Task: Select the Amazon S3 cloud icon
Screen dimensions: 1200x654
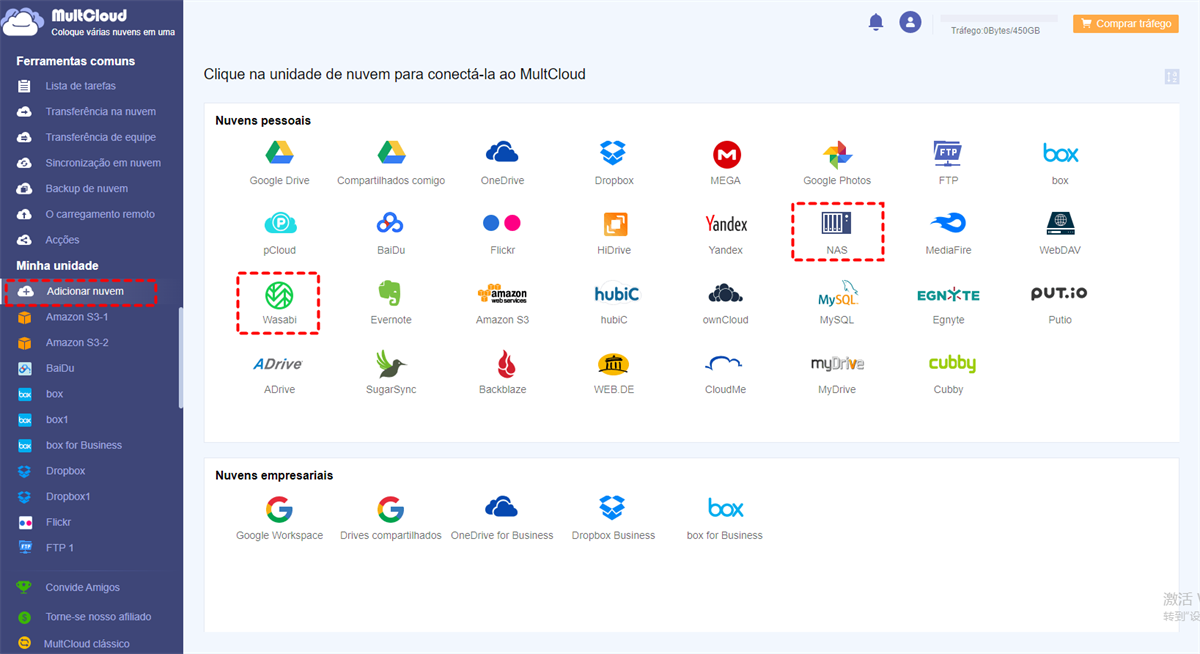Action: (502, 293)
